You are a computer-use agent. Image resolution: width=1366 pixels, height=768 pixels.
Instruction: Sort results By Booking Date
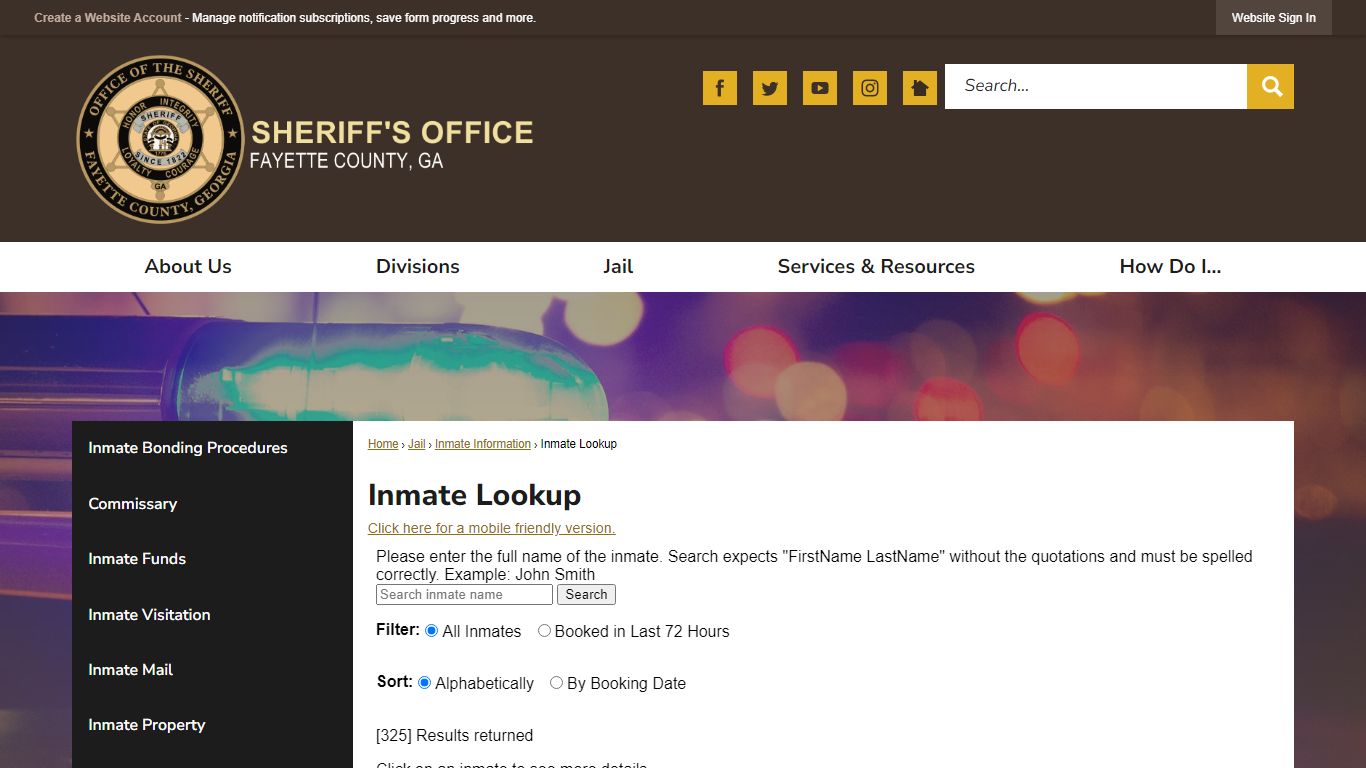pos(556,682)
